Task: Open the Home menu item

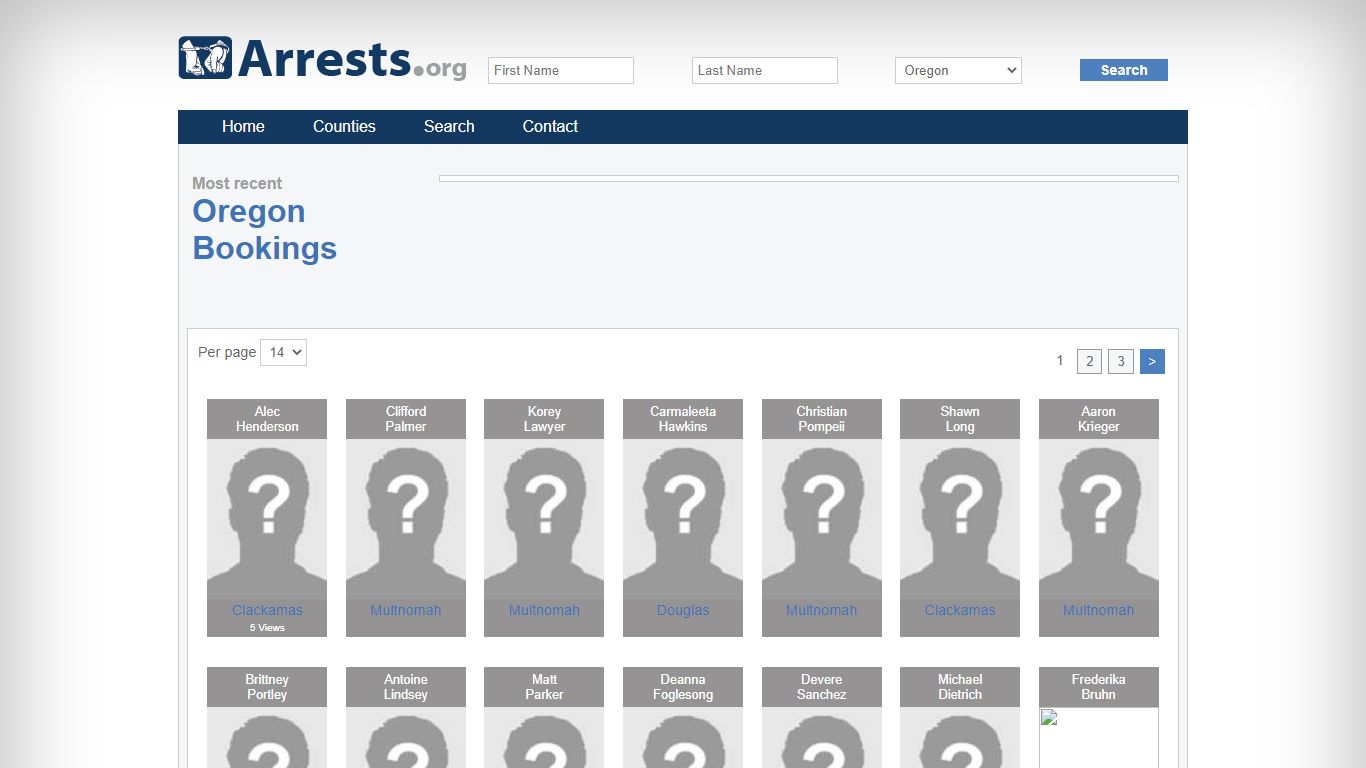Action: [x=243, y=126]
